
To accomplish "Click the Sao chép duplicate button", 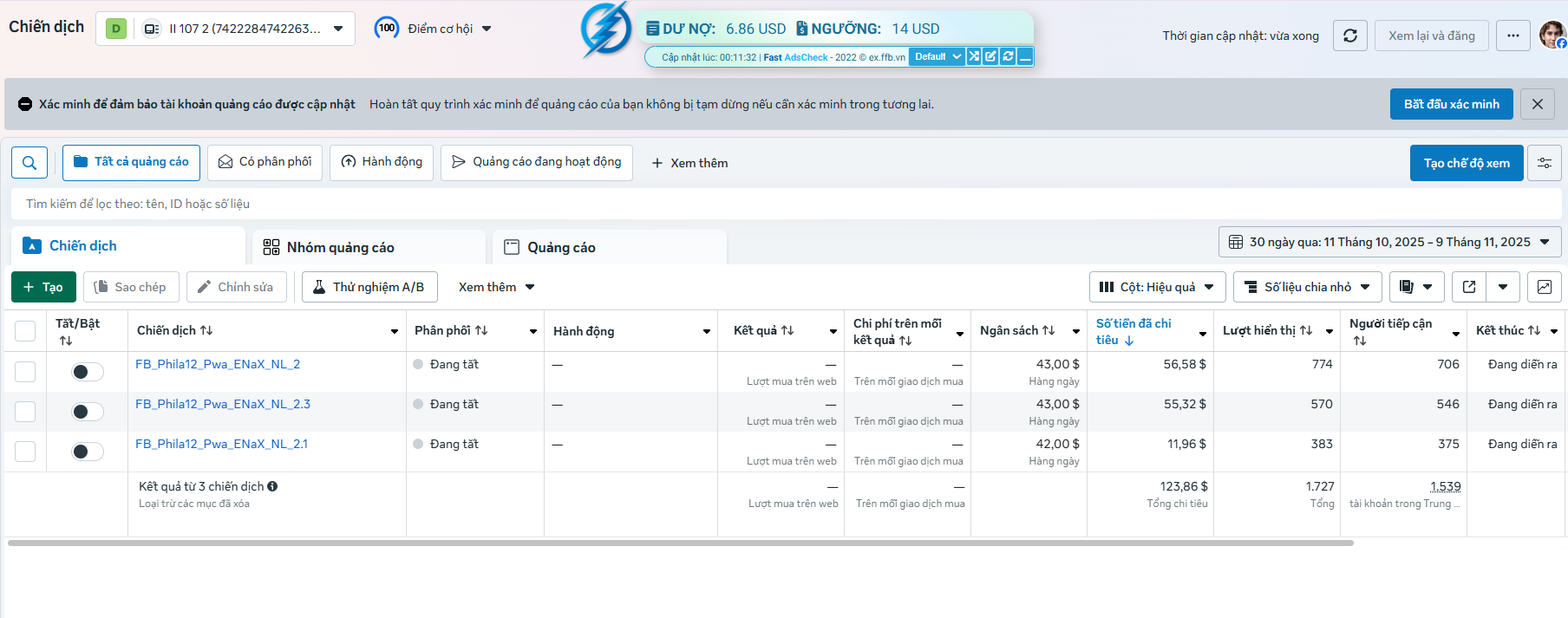I will click(x=131, y=287).
